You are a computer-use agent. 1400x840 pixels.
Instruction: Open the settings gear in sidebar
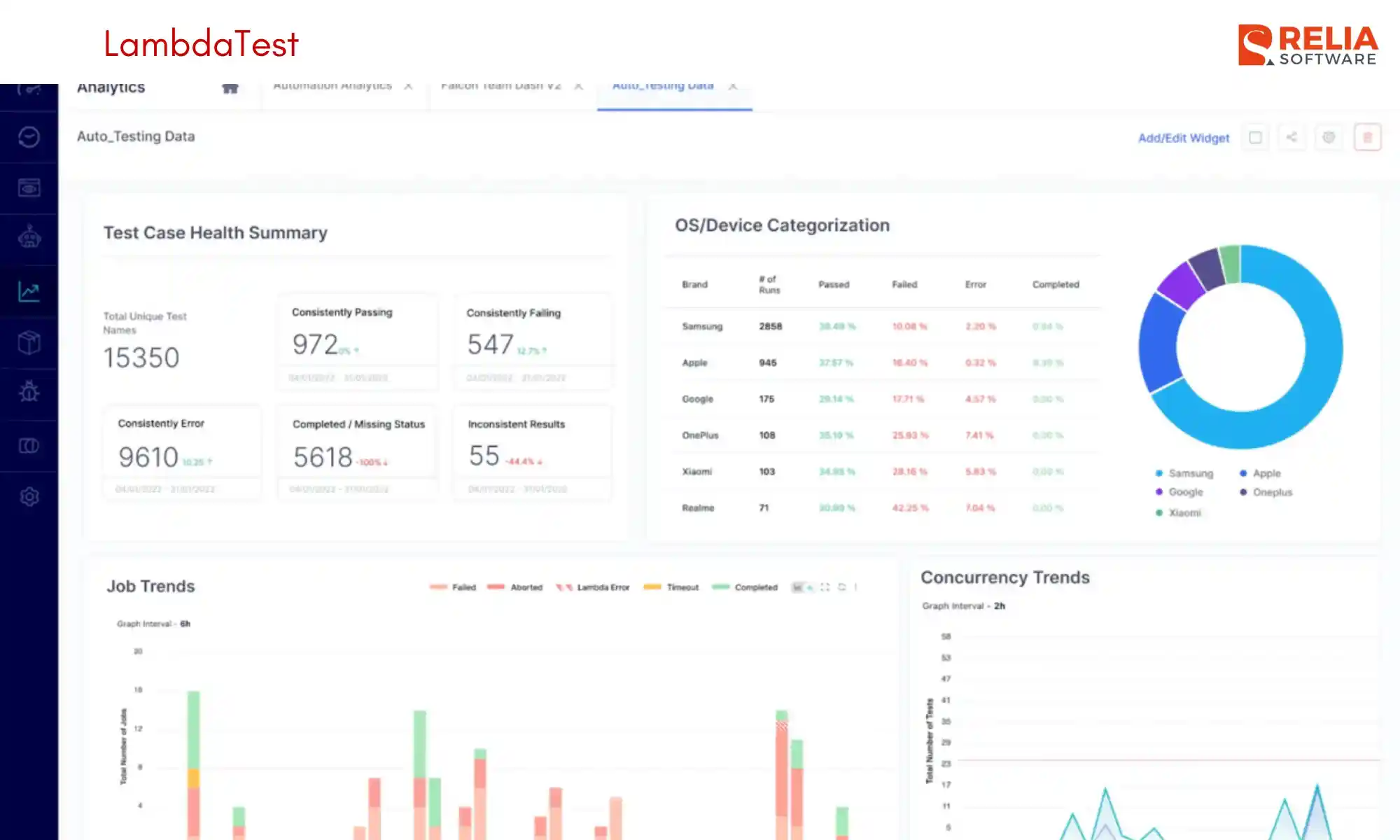pos(29,496)
